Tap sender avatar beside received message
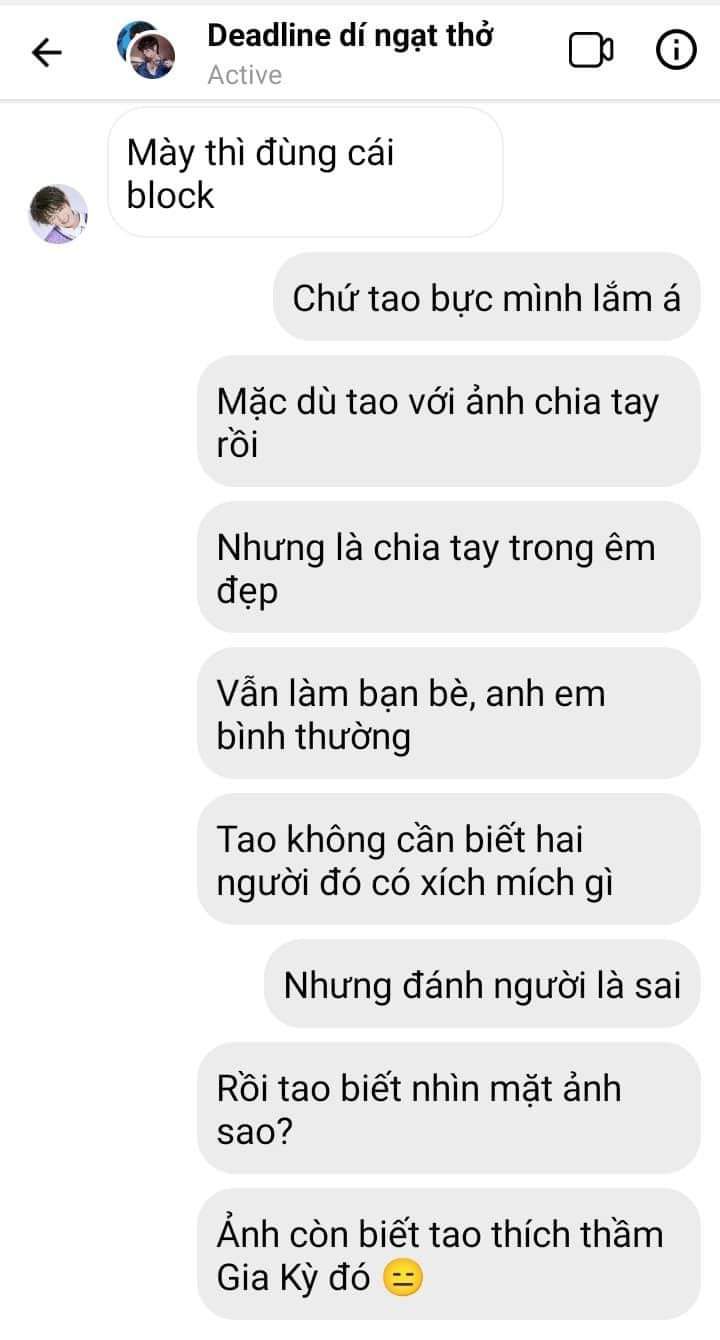The image size is (720, 1340). pyautogui.click(x=58, y=213)
